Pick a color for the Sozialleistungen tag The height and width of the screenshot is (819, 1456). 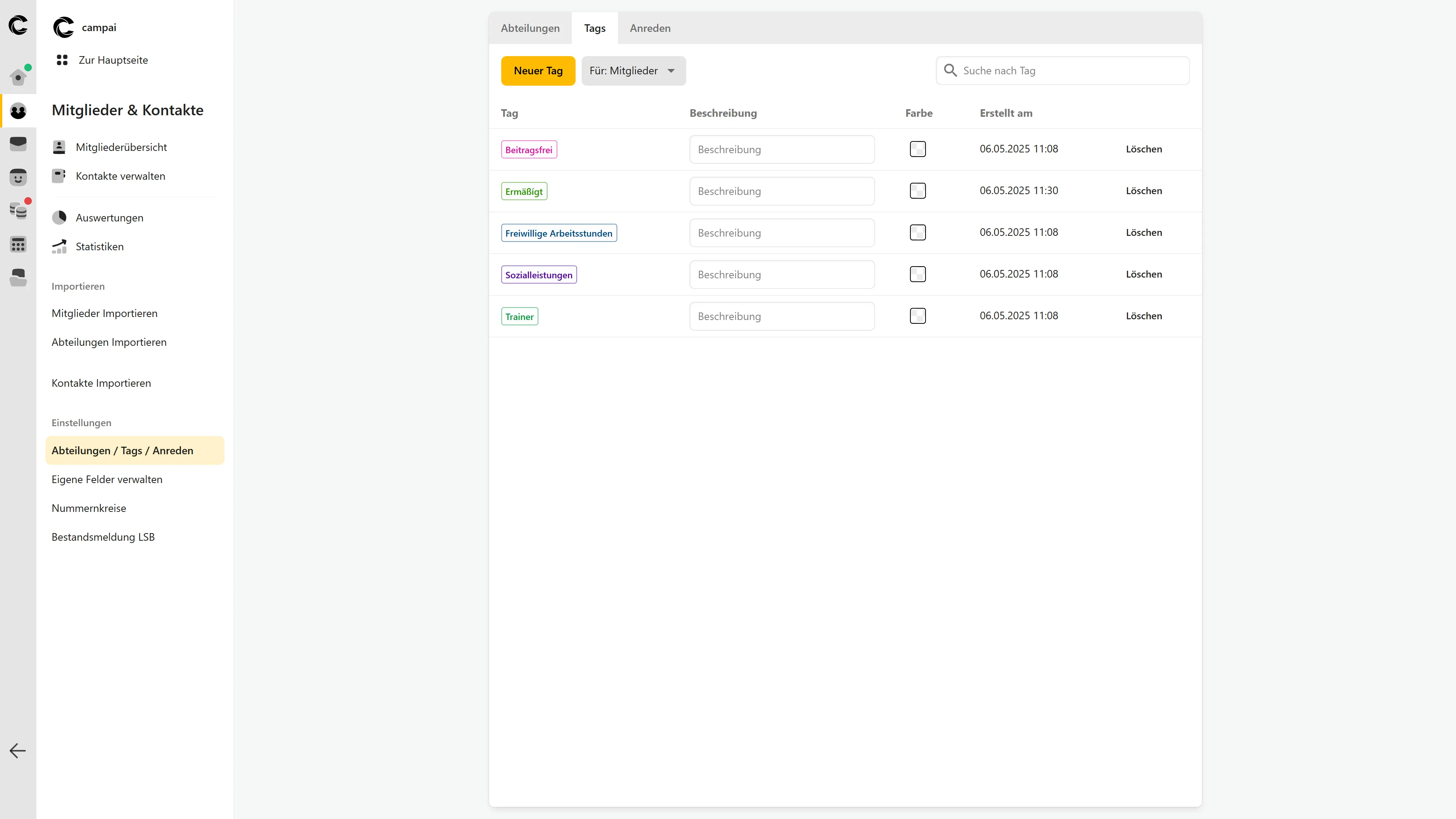point(918,274)
